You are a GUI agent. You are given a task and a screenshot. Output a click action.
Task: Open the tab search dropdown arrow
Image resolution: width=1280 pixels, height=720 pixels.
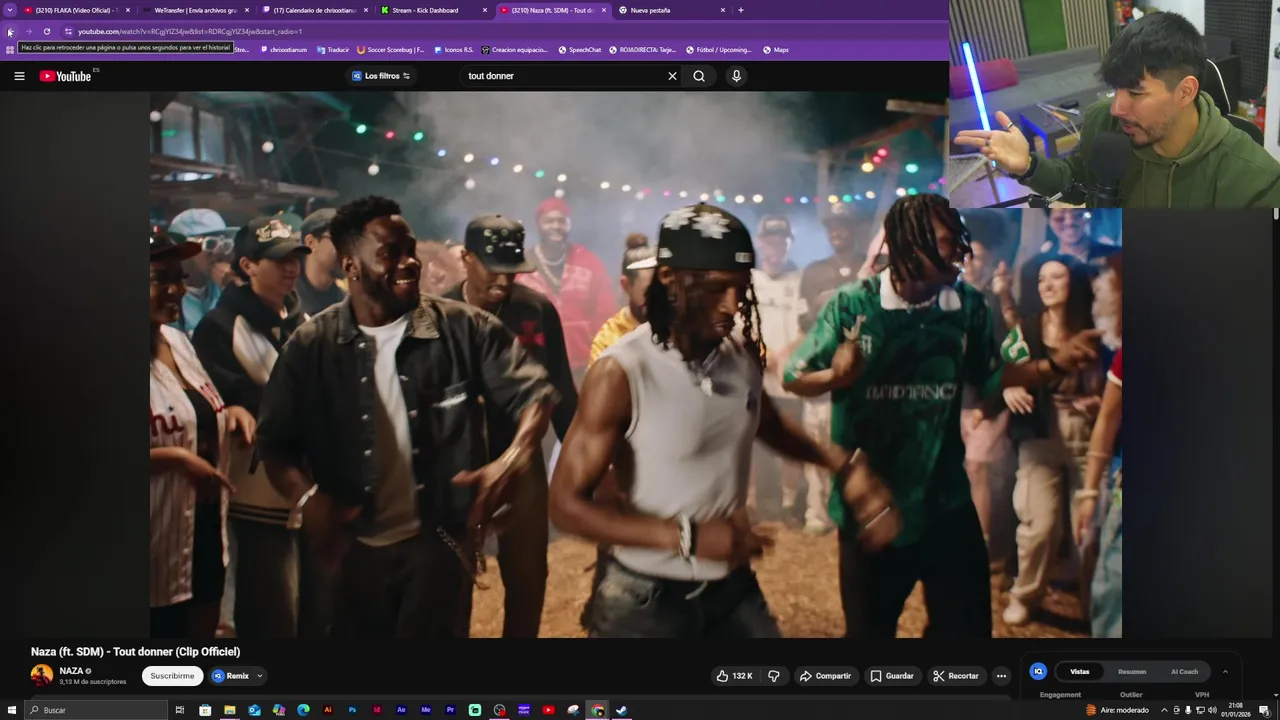click(x=10, y=10)
